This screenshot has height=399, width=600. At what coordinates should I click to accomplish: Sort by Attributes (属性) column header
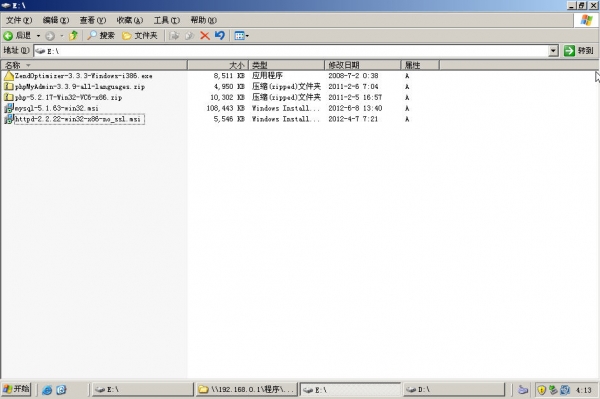point(420,65)
